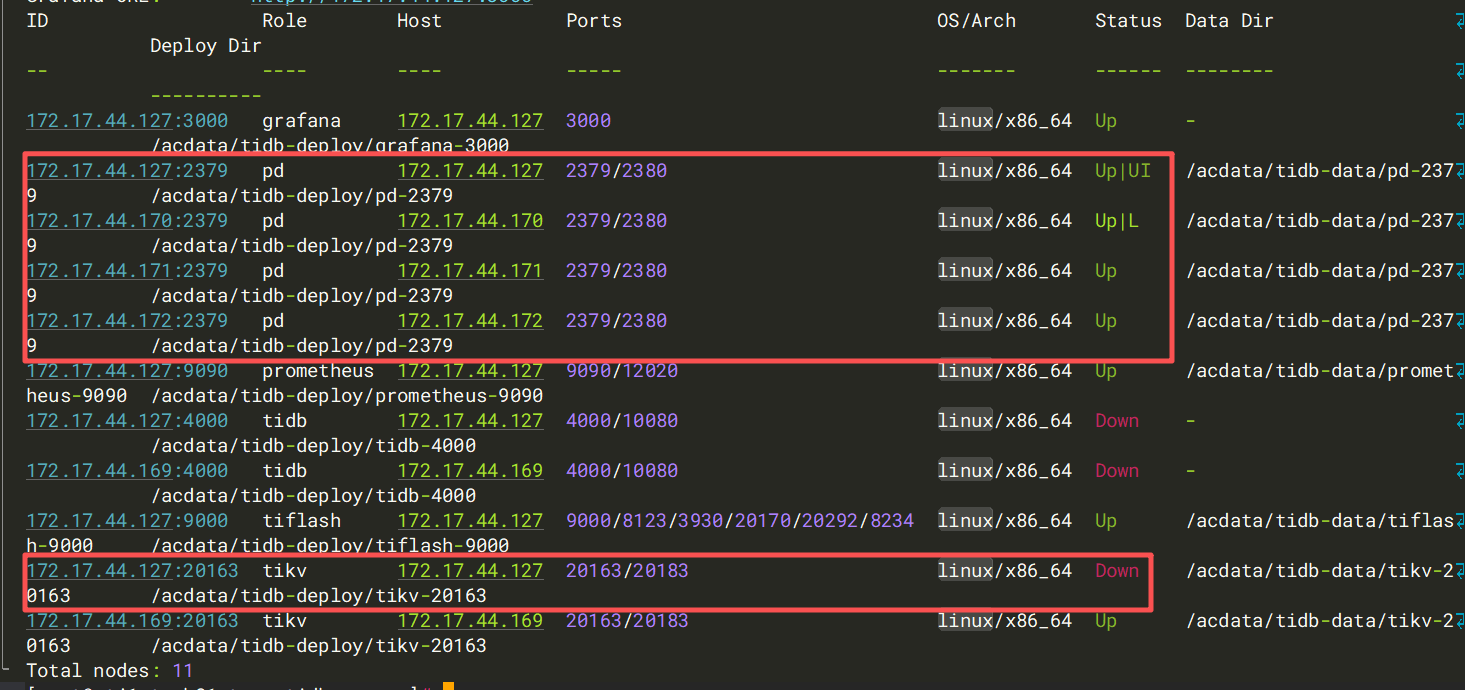Click host 172.17.44.170 in the pd row

[x=470, y=221]
